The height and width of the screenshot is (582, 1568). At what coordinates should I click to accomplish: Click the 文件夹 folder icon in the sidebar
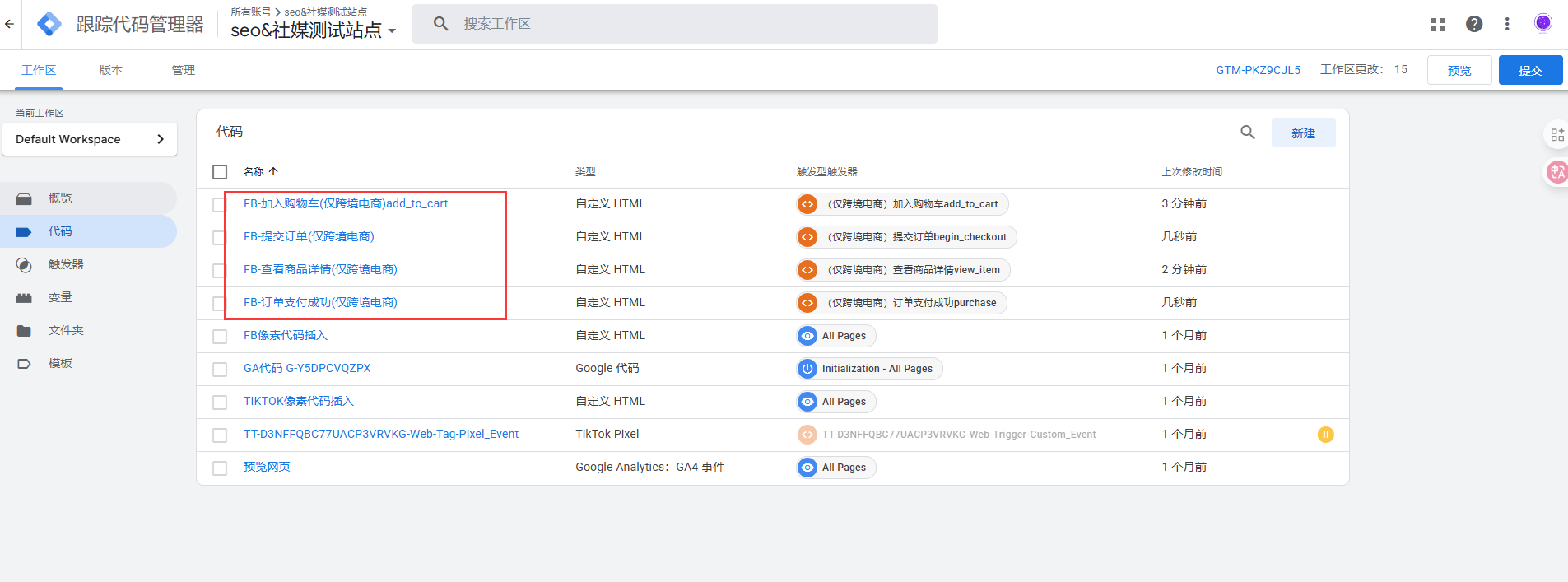coord(24,331)
